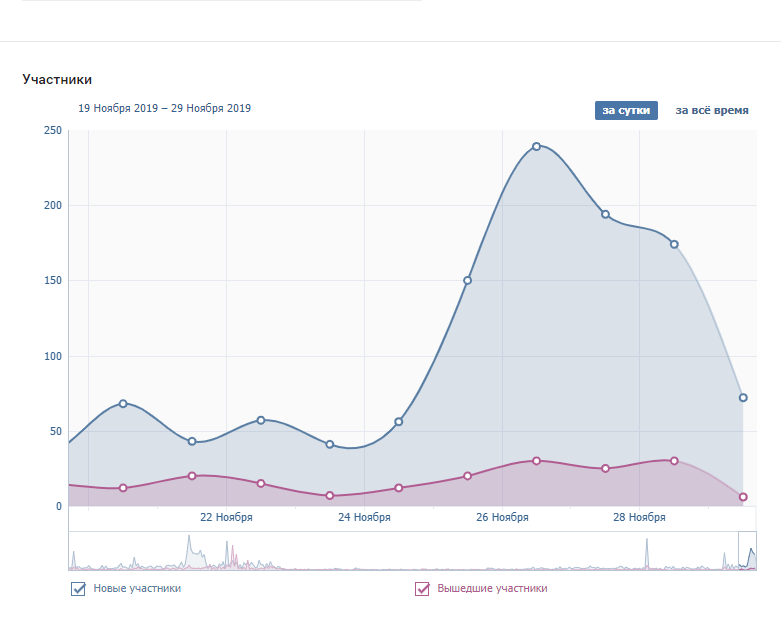Select the "за всё время" tab

[x=712, y=110]
